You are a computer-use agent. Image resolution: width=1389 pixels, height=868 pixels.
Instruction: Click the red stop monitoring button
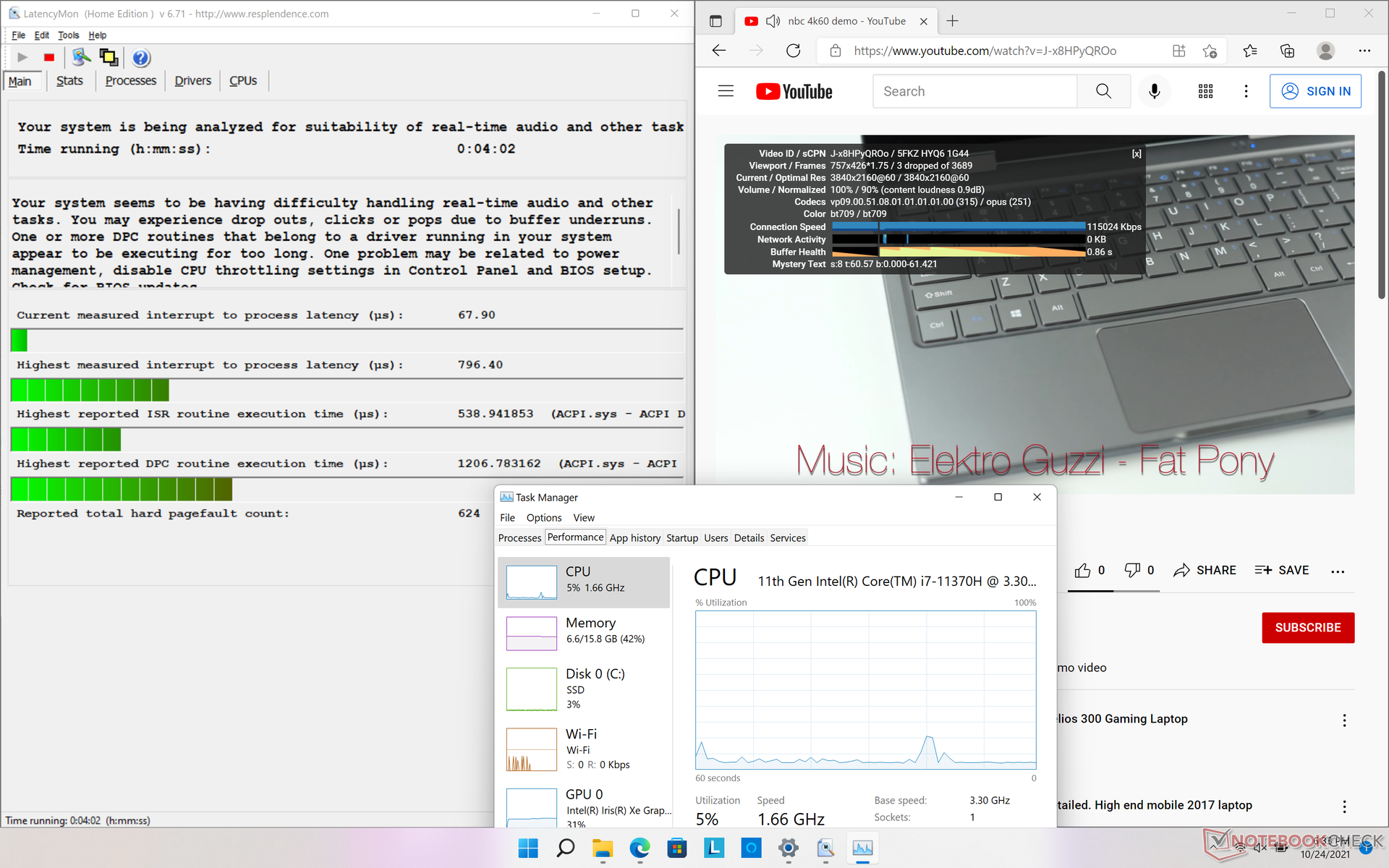pyautogui.click(x=49, y=58)
